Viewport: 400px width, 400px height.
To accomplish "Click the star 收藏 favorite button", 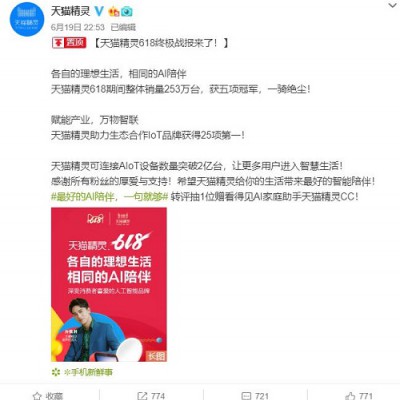I will tap(47, 396).
